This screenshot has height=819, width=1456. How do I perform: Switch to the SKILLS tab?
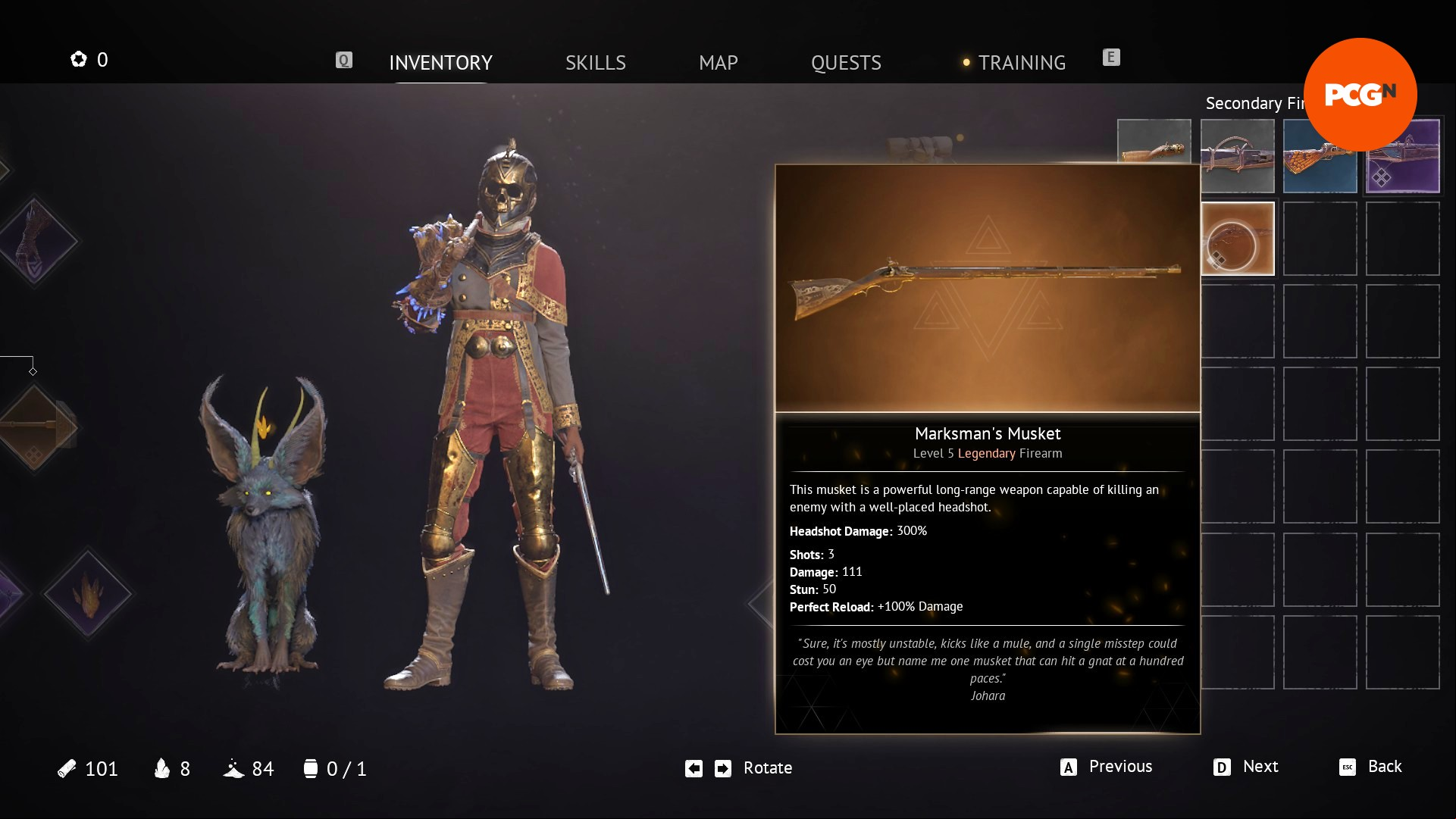tap(595, 62)
